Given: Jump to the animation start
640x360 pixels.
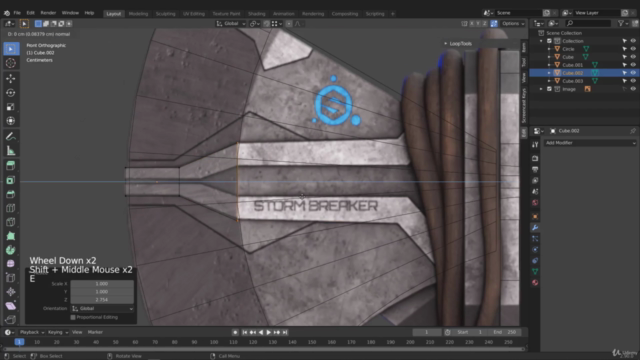Looking at the screenshot, I should tap(244, 332).
